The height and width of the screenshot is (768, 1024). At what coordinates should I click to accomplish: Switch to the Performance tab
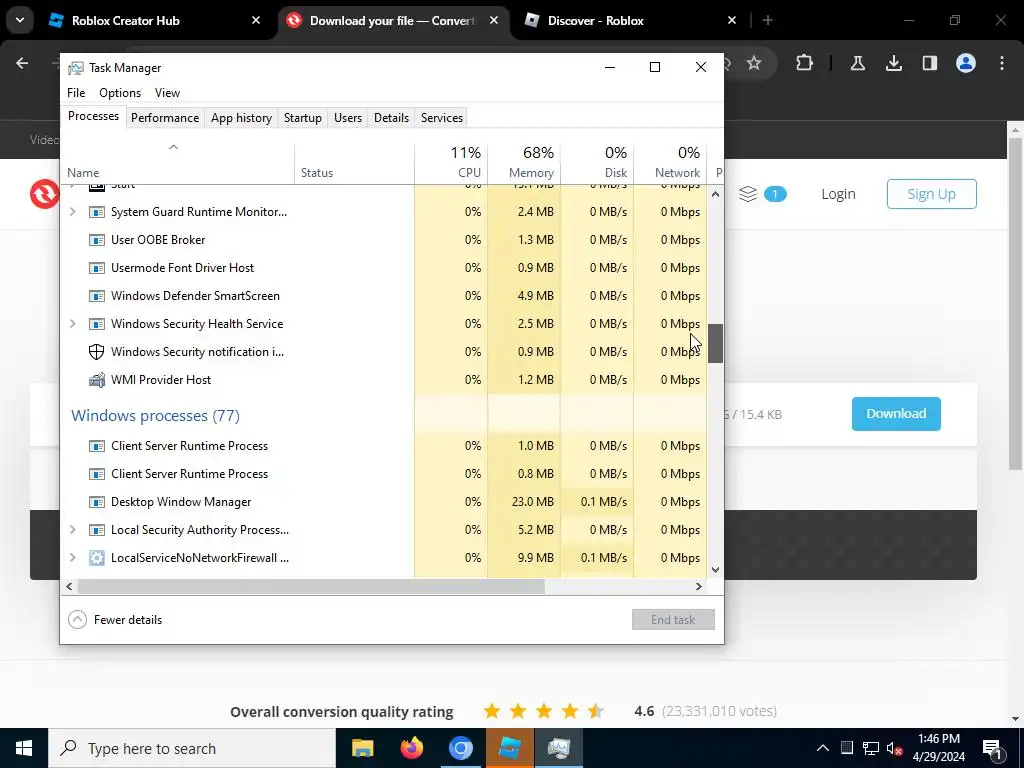point(165,118)
